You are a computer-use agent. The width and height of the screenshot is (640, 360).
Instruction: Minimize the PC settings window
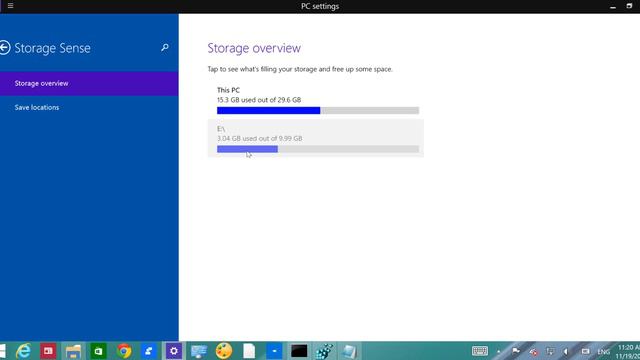613,7
